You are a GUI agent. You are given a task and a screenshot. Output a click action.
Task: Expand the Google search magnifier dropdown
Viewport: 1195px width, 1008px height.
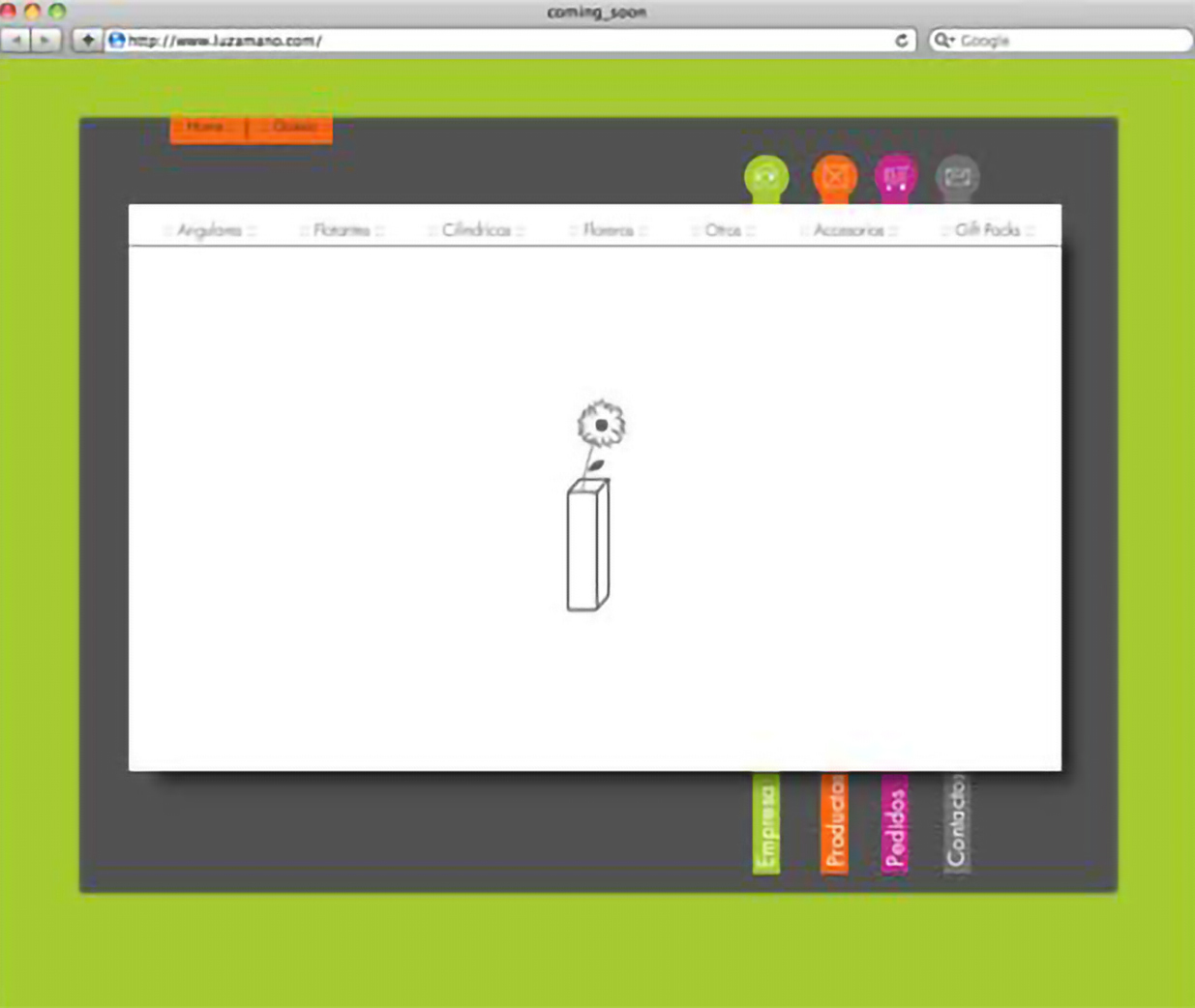click(943, 41)
